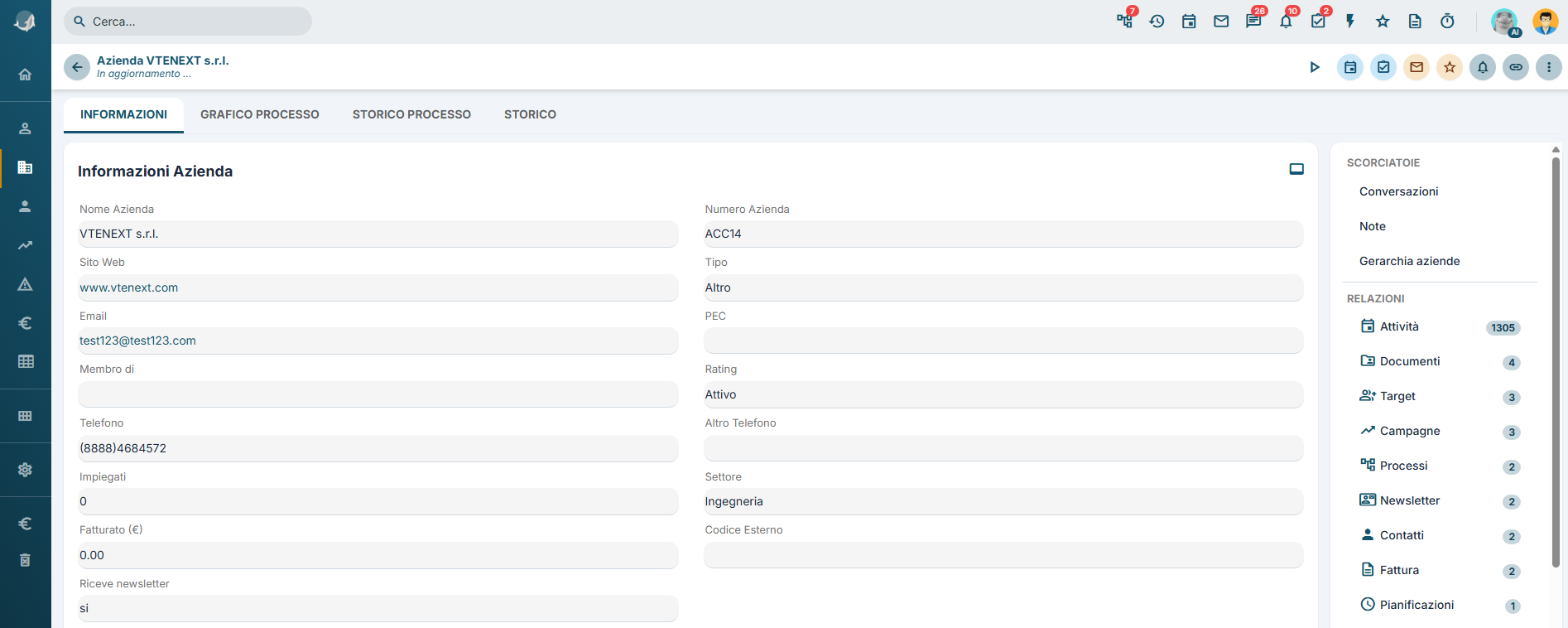Image resolution: width=1568 pixels, height=628 pixels.
Task: Open the document page icon in top bar
Action: point(1415,22)
